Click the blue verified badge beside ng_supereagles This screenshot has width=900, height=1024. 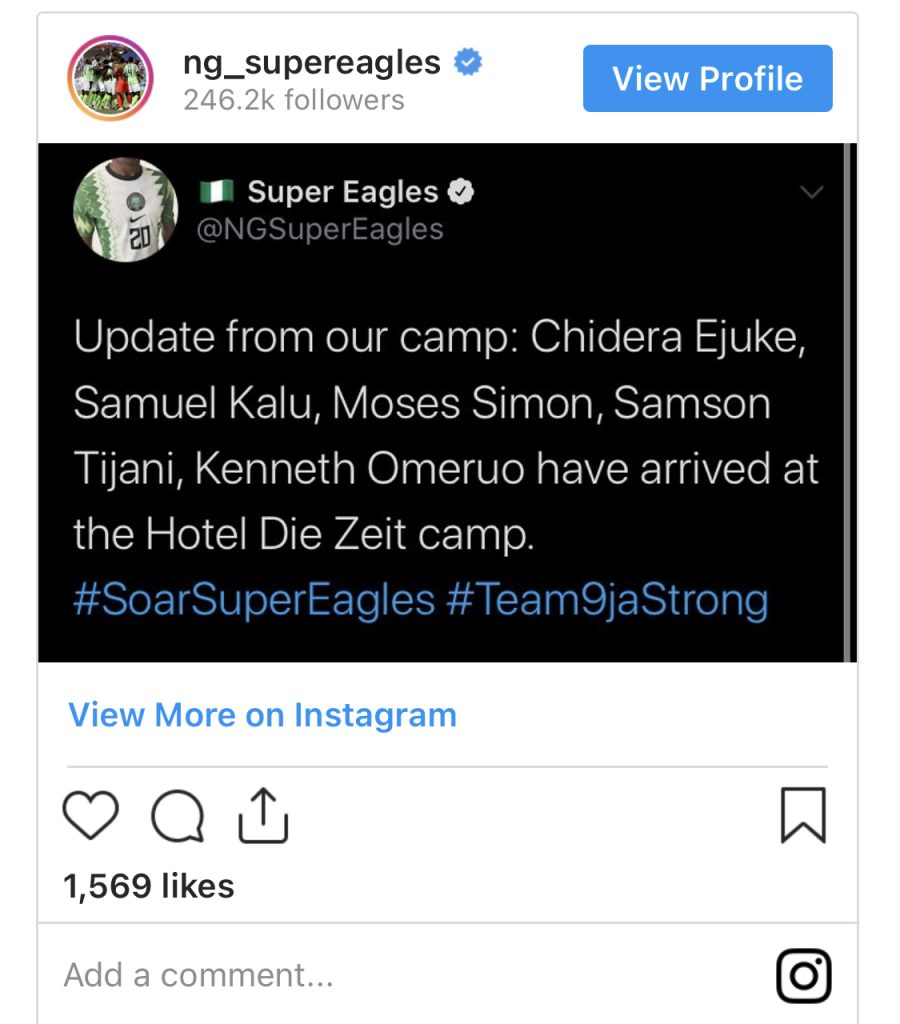coord(468,63)
